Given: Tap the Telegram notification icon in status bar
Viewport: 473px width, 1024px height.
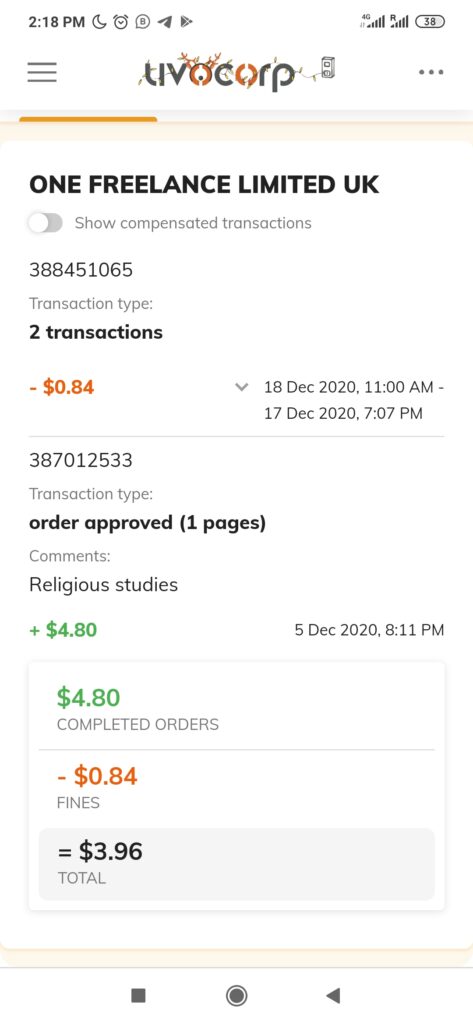Looking at the screenshot, I should point(166,22).
